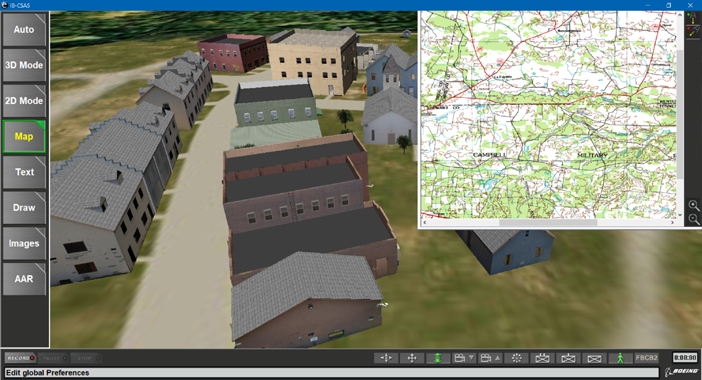Click the four-way move arrows icon
Viewport: 702px width, 380px height.
tap(412, 358)
